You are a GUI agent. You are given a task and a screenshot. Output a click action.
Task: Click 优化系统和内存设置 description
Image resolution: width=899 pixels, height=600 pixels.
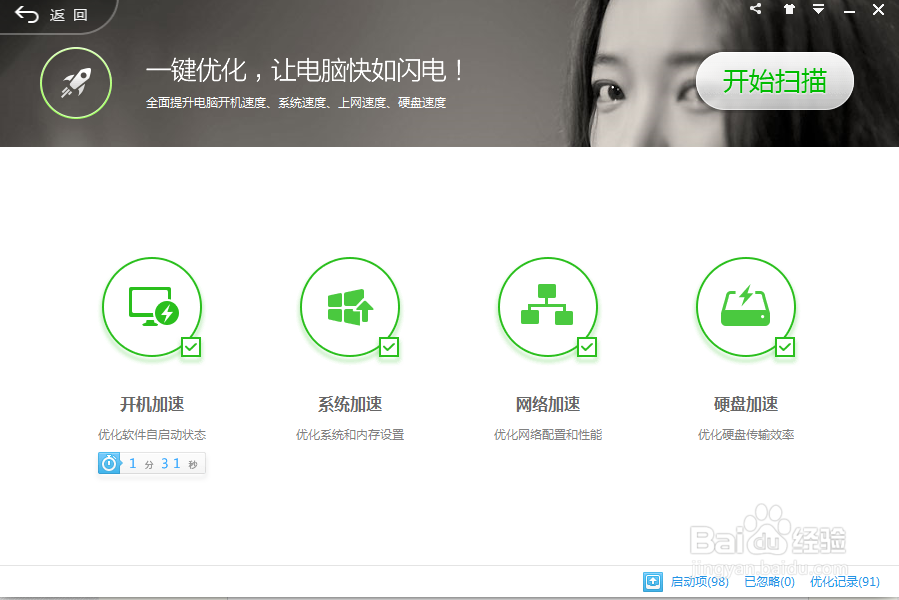coord(350,435)
